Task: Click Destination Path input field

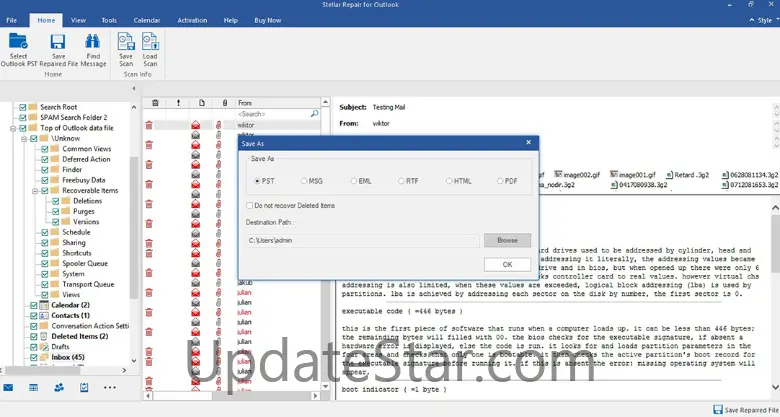Action: [x=363, y=240]
